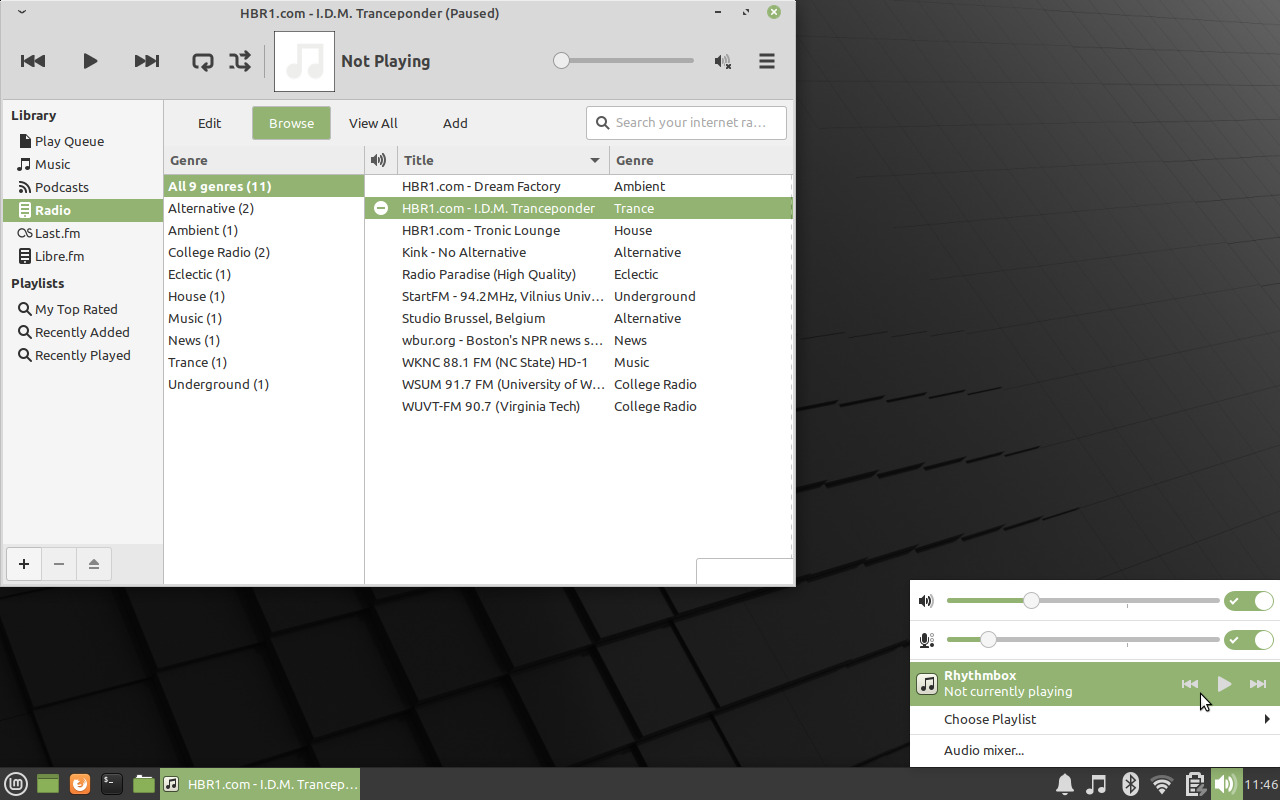Open the Linux Mint start menu
1280x800 pixels.
16,784
